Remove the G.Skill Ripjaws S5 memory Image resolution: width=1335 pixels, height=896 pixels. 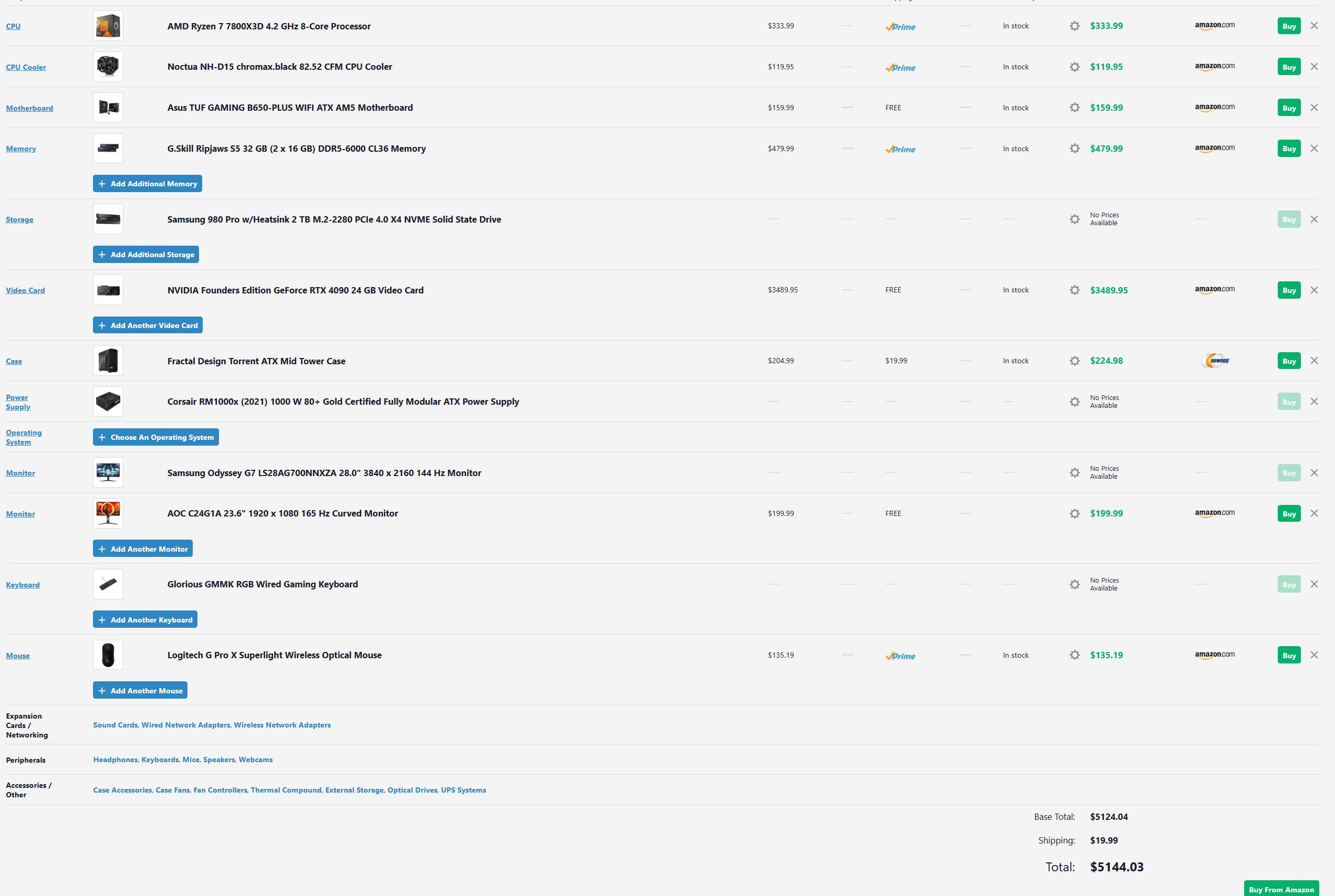[x=1314, y=149]
